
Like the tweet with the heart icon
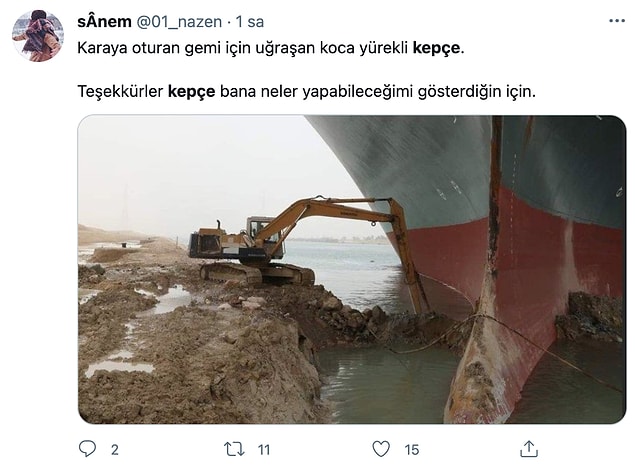pos(381,449)
